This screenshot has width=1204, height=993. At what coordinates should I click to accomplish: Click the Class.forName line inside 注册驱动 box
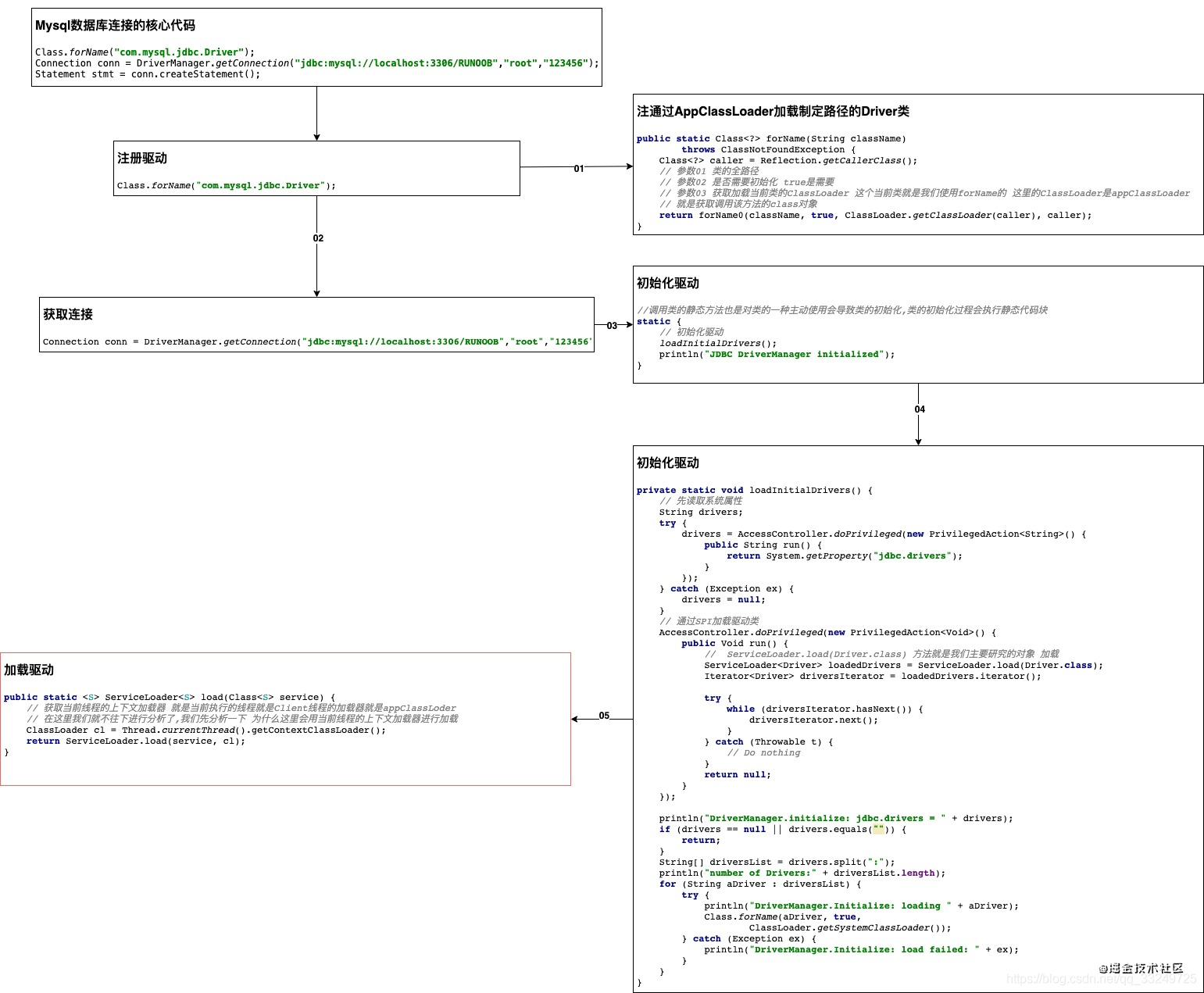[227, 185]
